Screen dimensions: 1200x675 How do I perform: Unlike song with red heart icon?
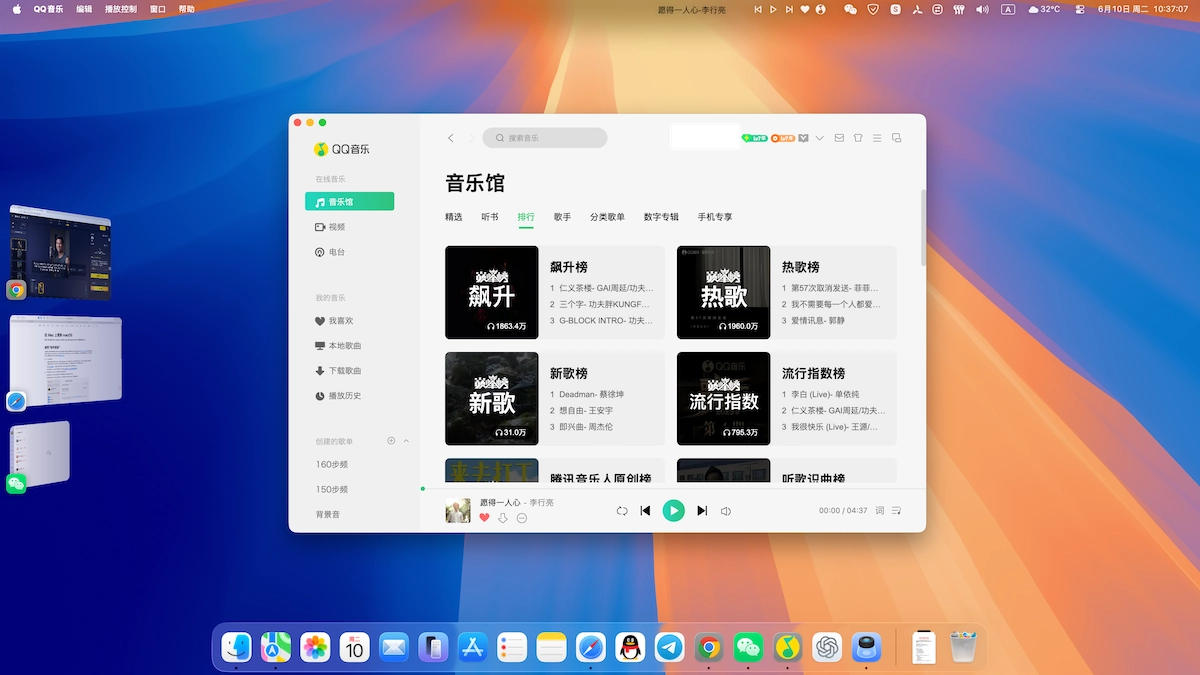(x=485, y=518)
